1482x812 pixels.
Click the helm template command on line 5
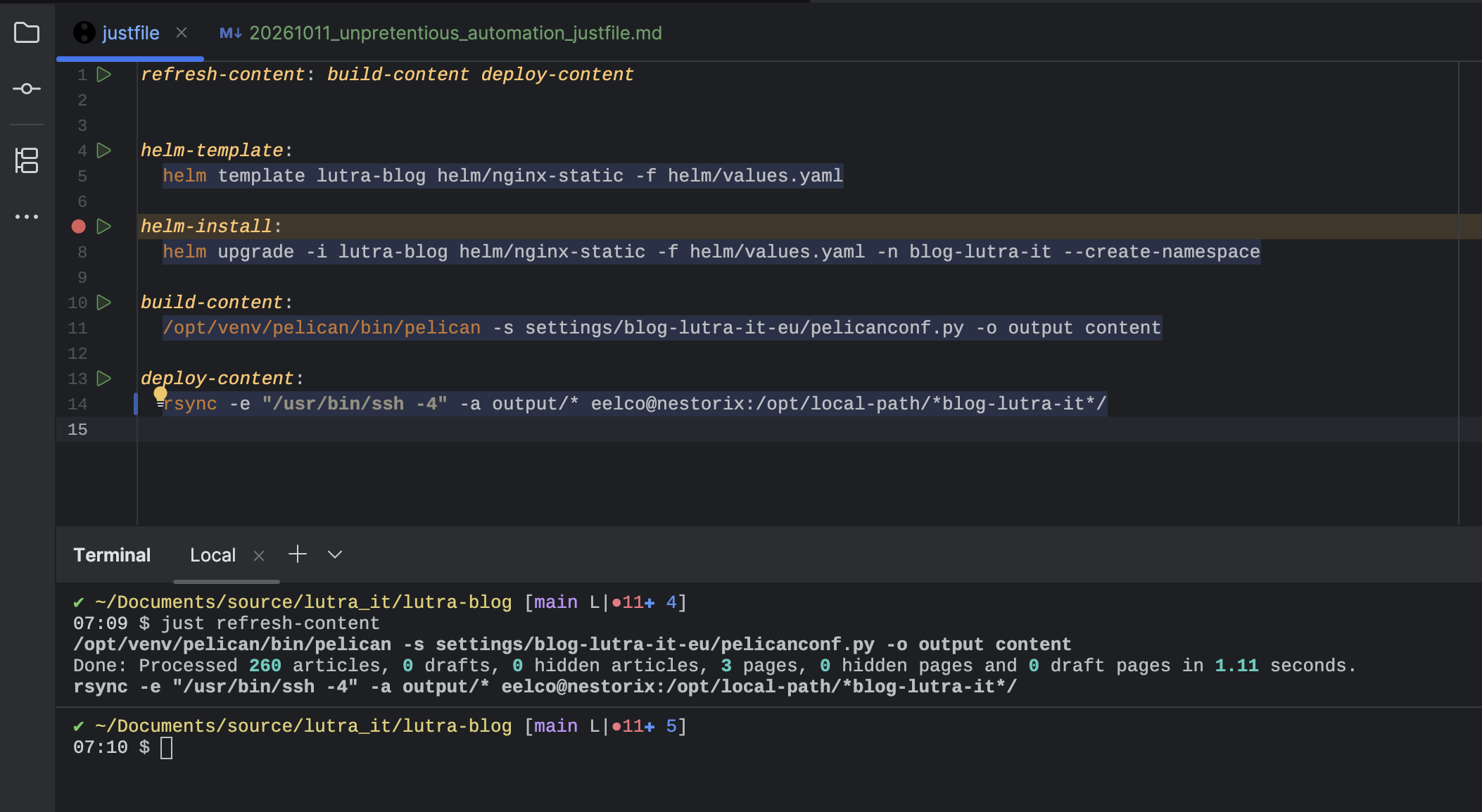tap(502, 176)
